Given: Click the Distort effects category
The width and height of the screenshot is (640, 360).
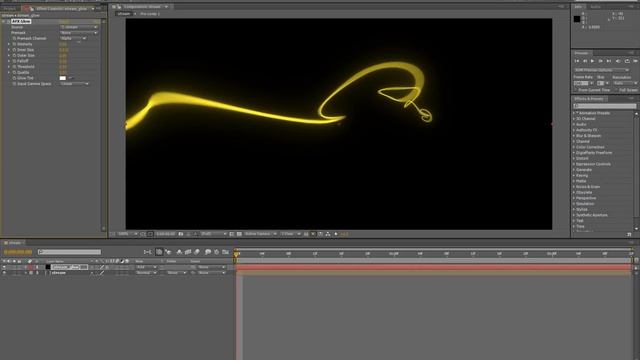Looking at the screenshot, I should click(582, 158).
